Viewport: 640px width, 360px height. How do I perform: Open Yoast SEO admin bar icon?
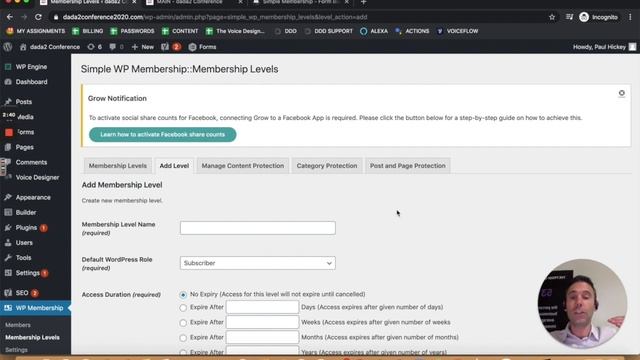tap(171, 47)
